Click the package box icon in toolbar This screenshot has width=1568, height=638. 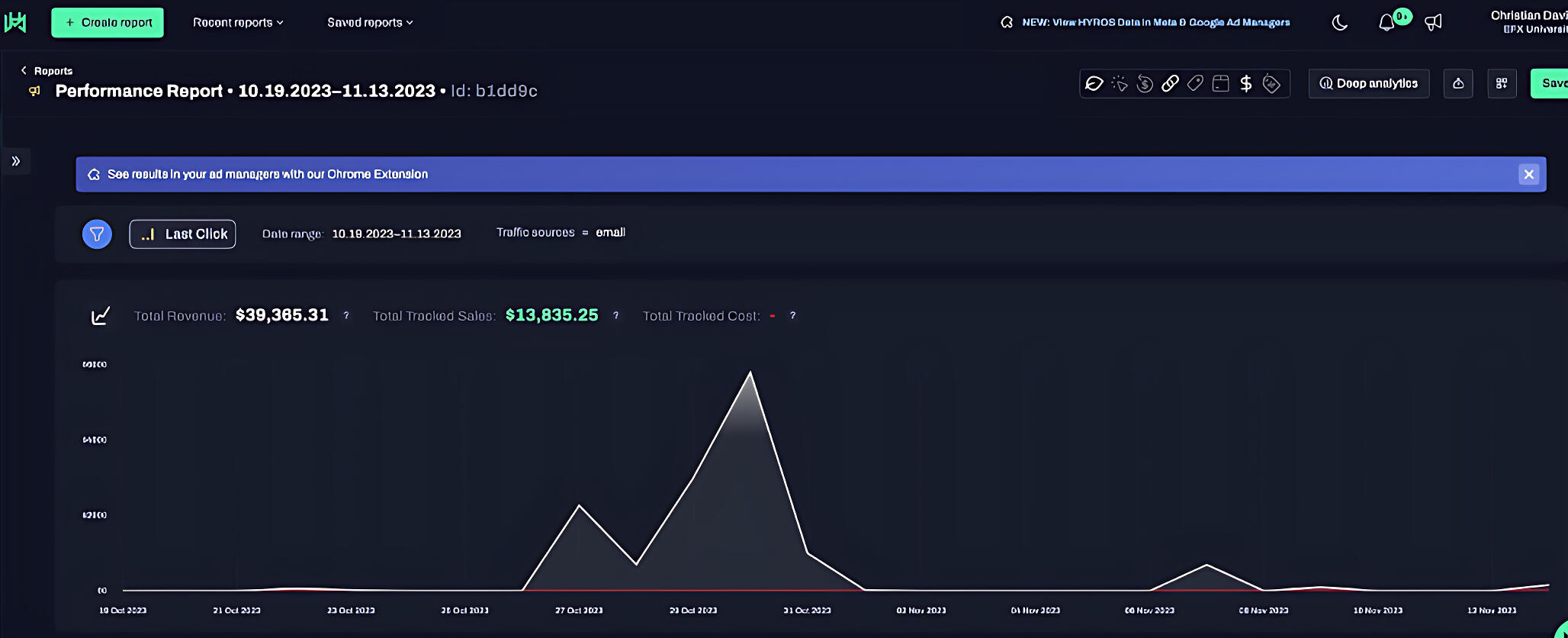1220,84
